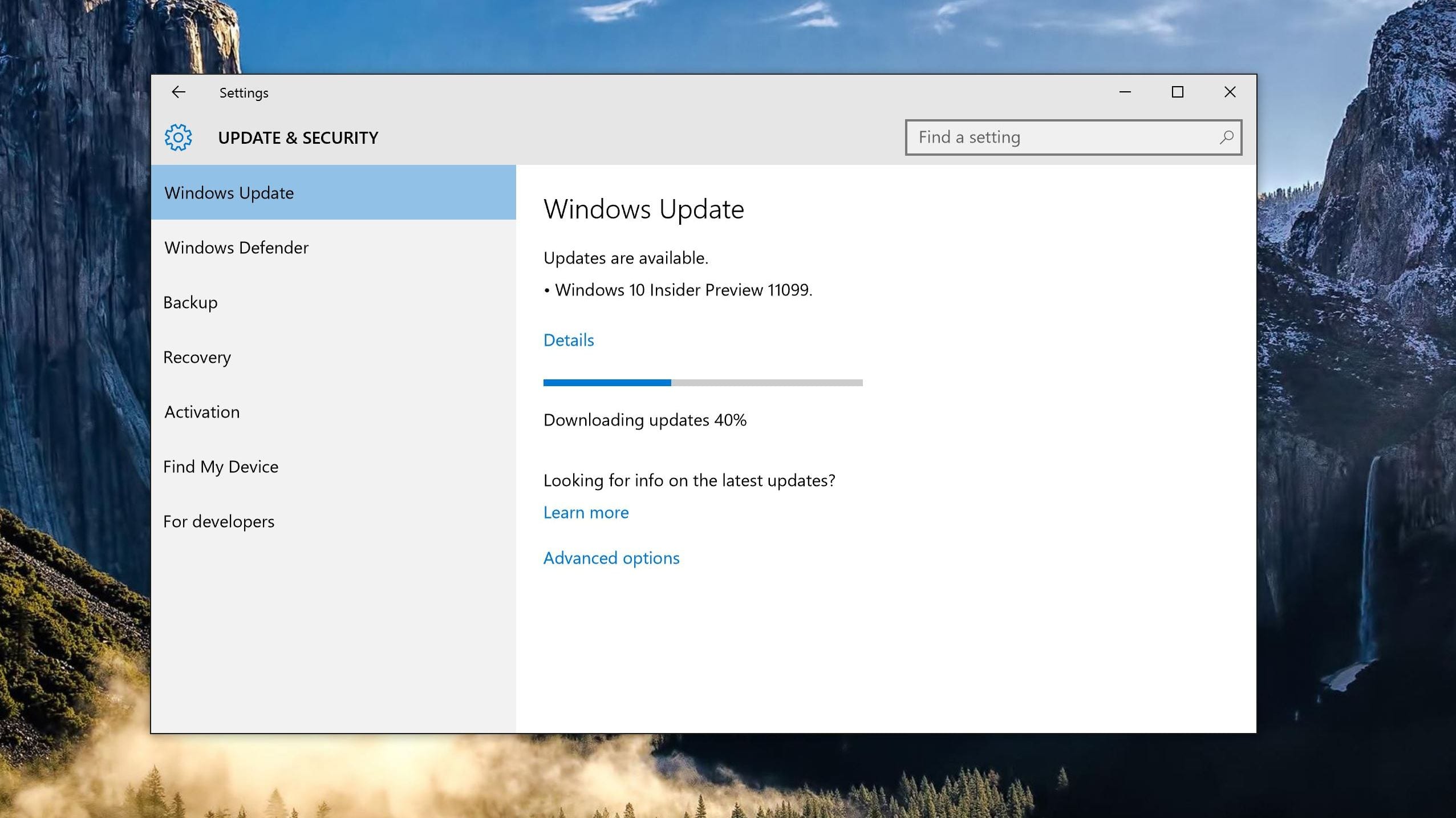Click the Downloading updates 40% text

click(644, 420)
